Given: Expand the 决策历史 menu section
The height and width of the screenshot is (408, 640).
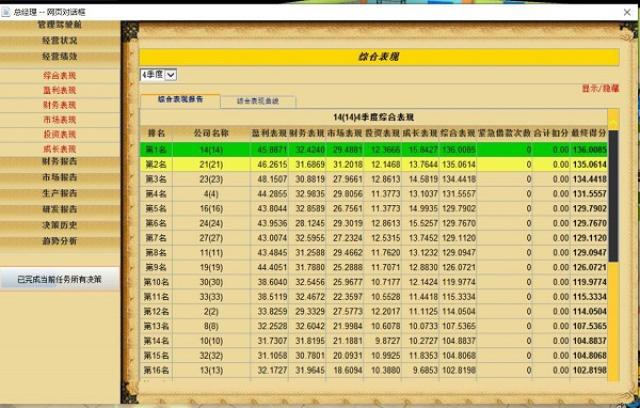Looking at the screenshot, I should 59,225.
